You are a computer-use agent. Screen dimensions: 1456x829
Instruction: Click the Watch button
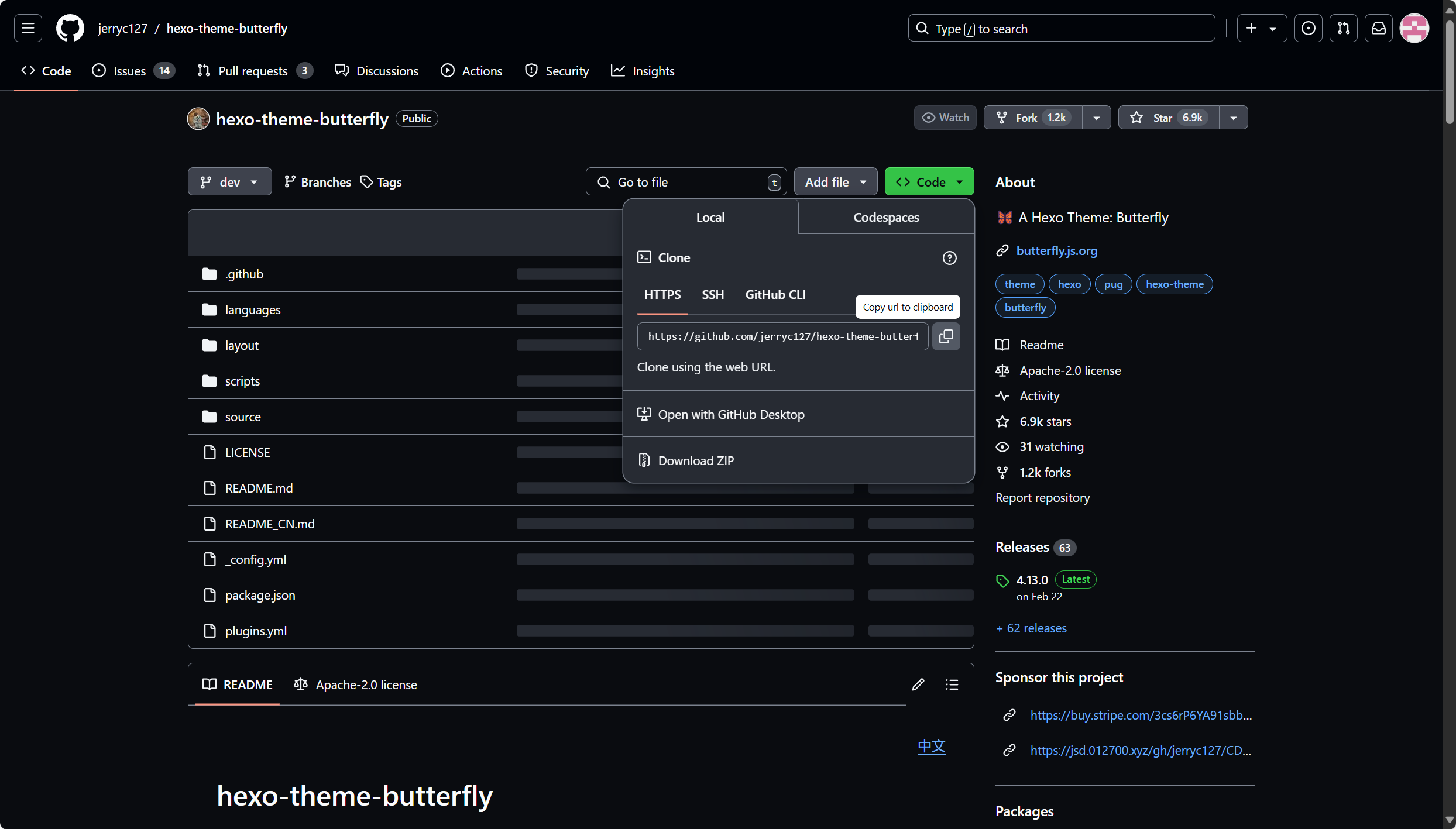click(x=945, y=118)
